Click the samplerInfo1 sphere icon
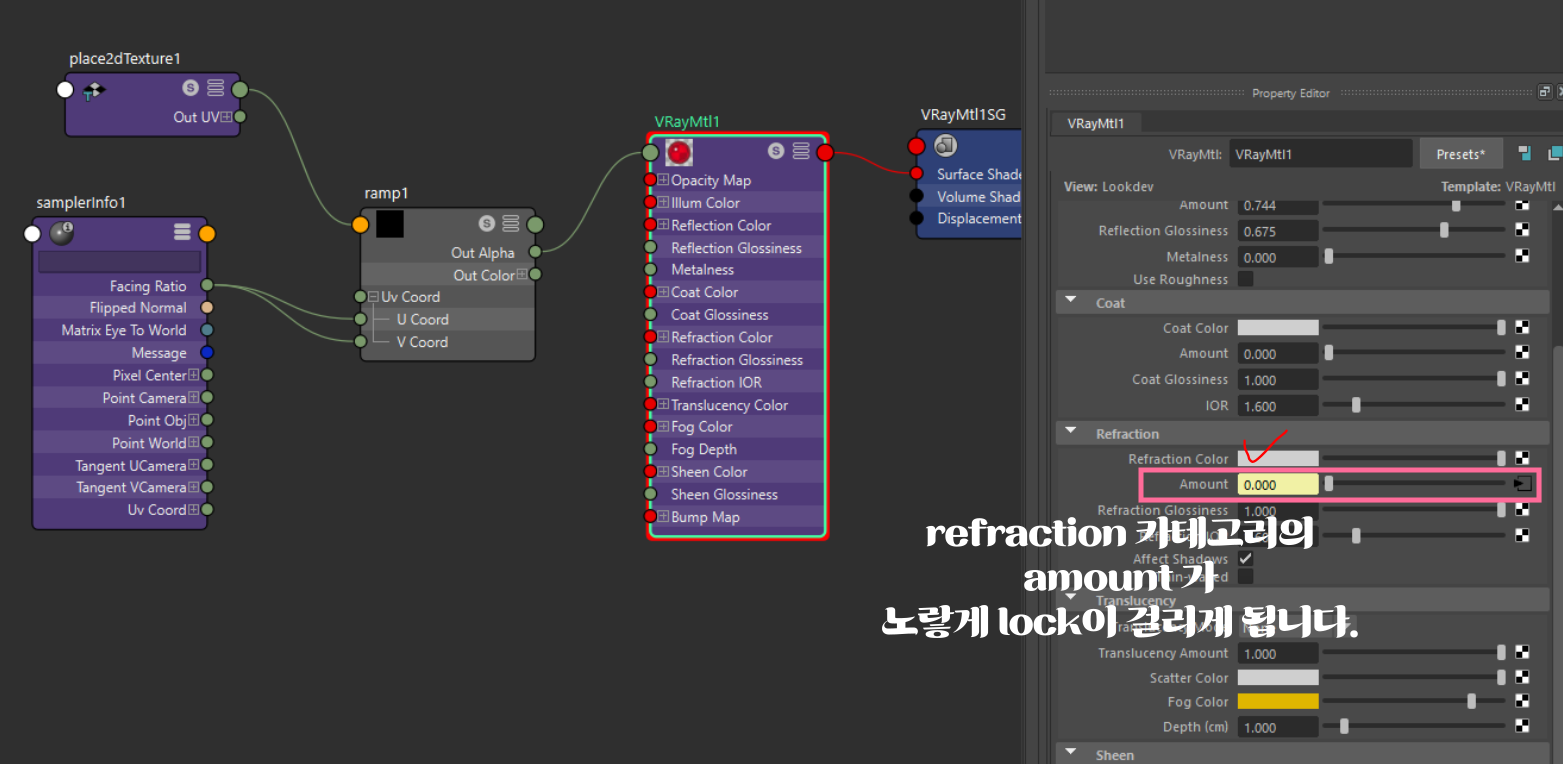1563x764 pixels. click(x=62, y=233)
